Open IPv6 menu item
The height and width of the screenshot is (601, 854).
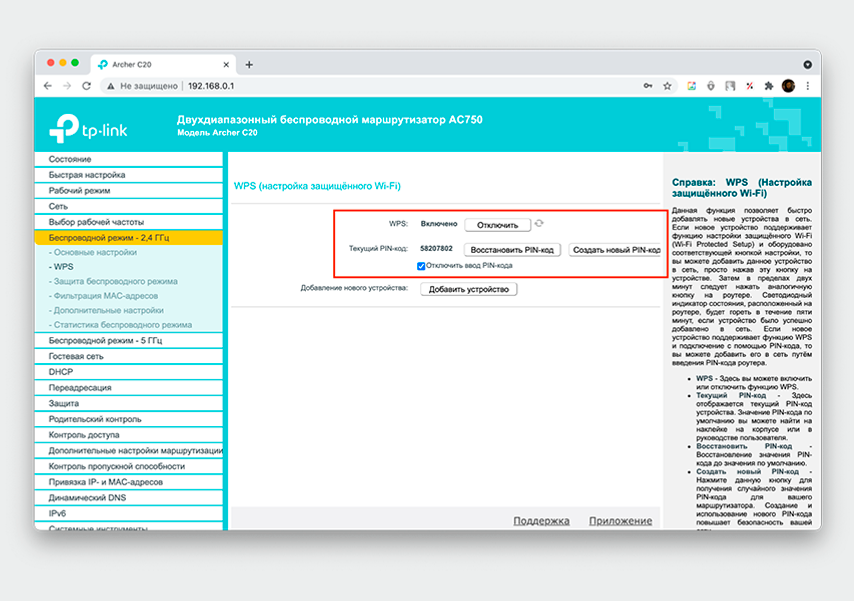129,514
